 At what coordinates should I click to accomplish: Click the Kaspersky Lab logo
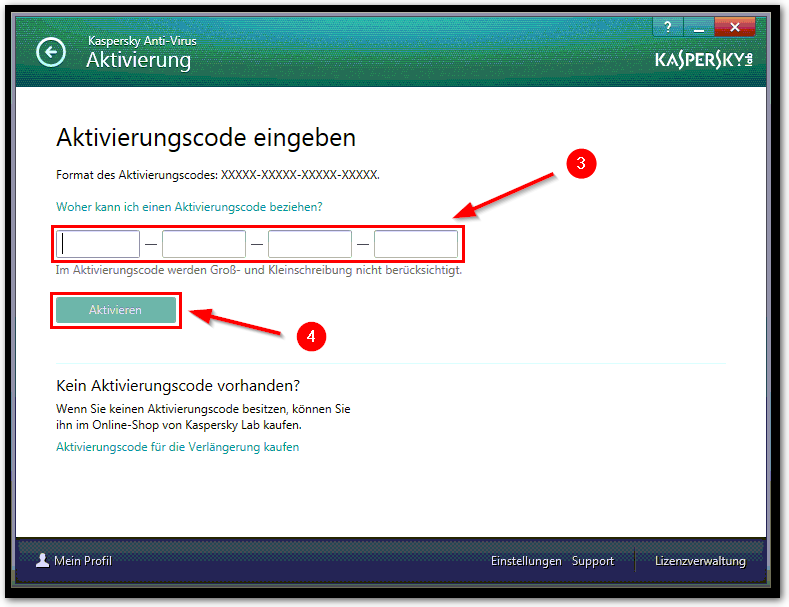[x=703, y=60]
